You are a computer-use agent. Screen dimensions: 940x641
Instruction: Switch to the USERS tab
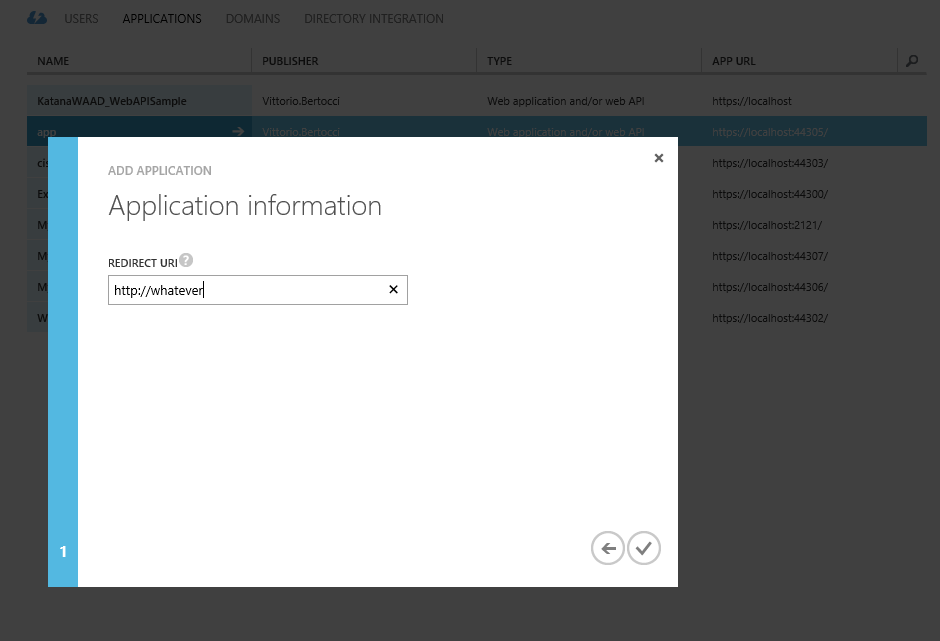point(81,19)
